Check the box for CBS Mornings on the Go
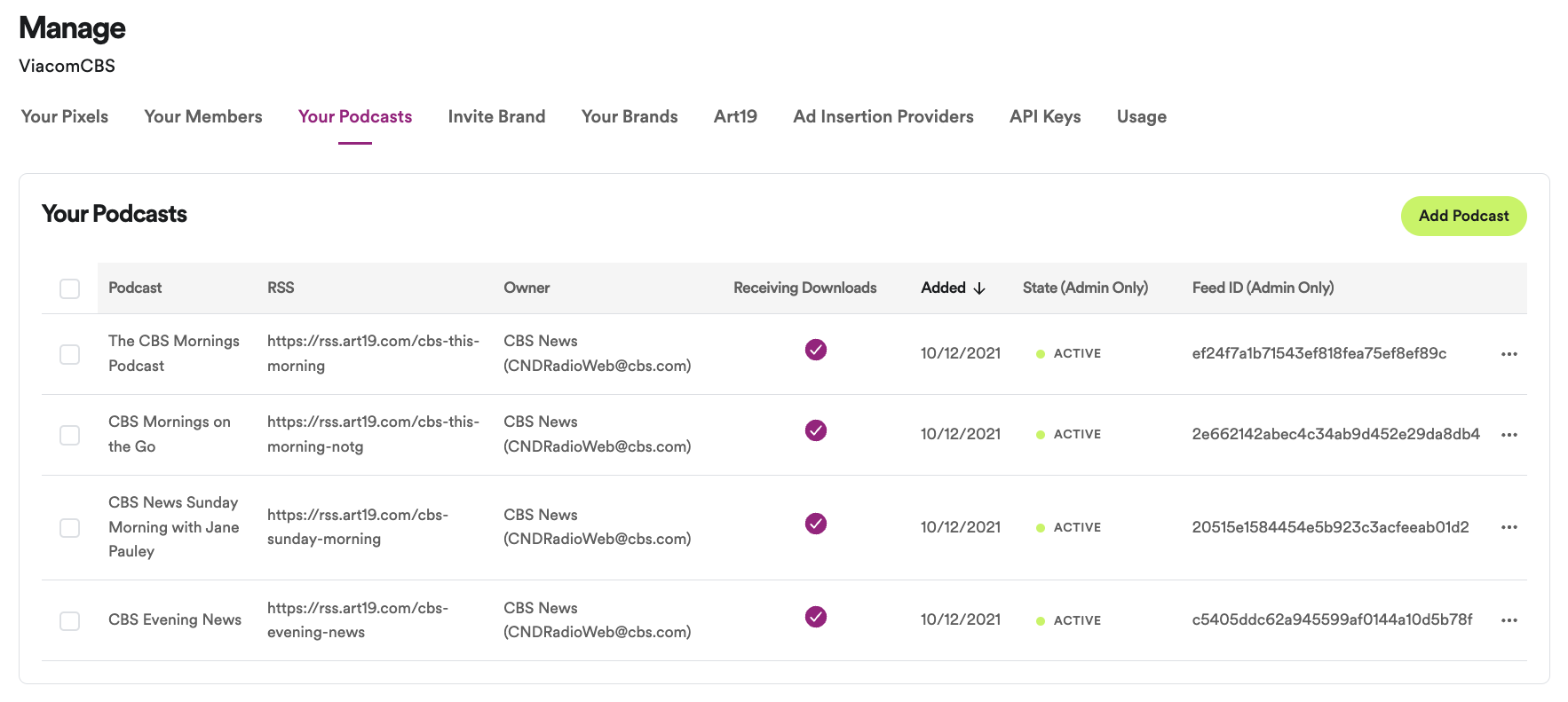The width and height of the screenshot is (1568, 702). (x=69, y=435)
